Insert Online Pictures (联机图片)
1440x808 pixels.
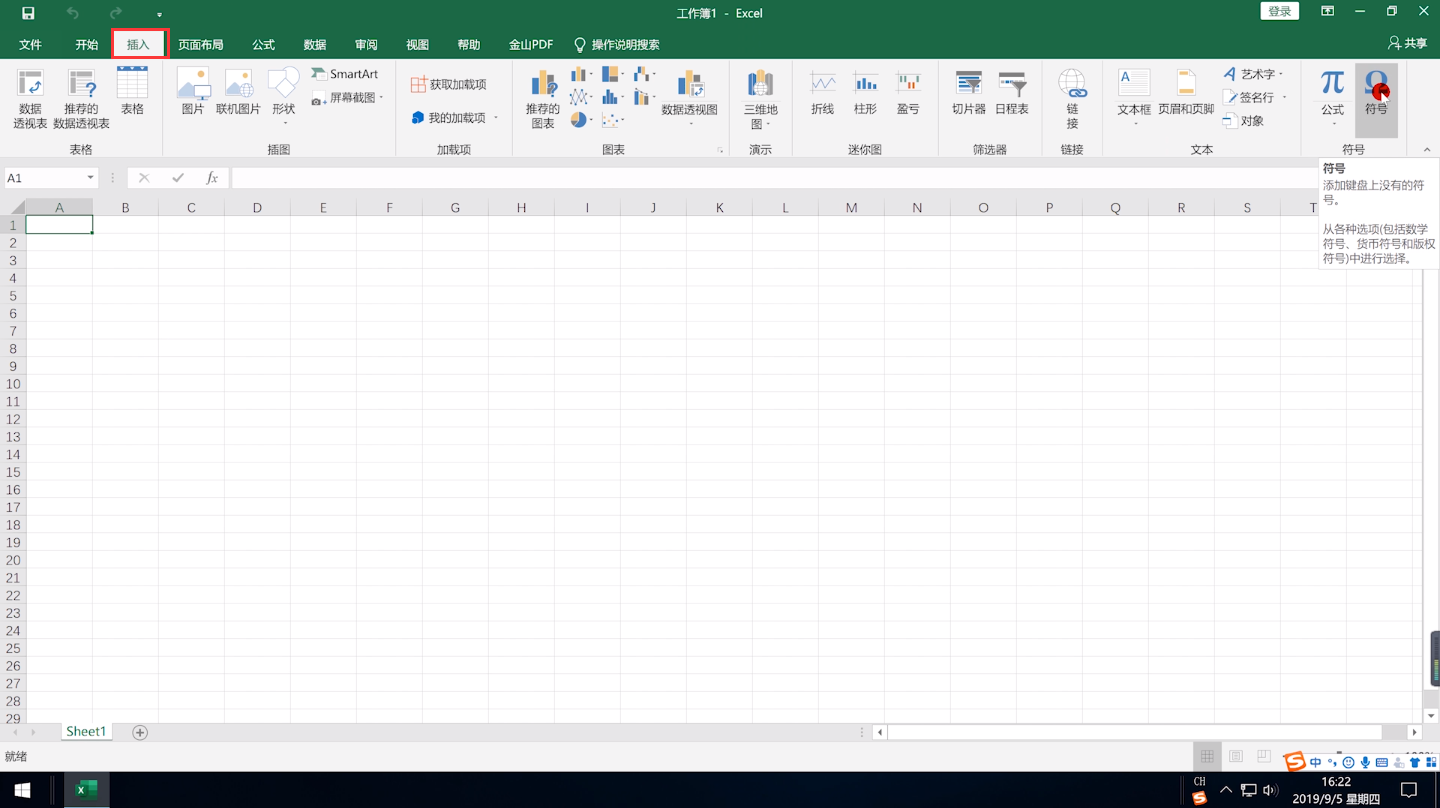click(x=238, y=92)
